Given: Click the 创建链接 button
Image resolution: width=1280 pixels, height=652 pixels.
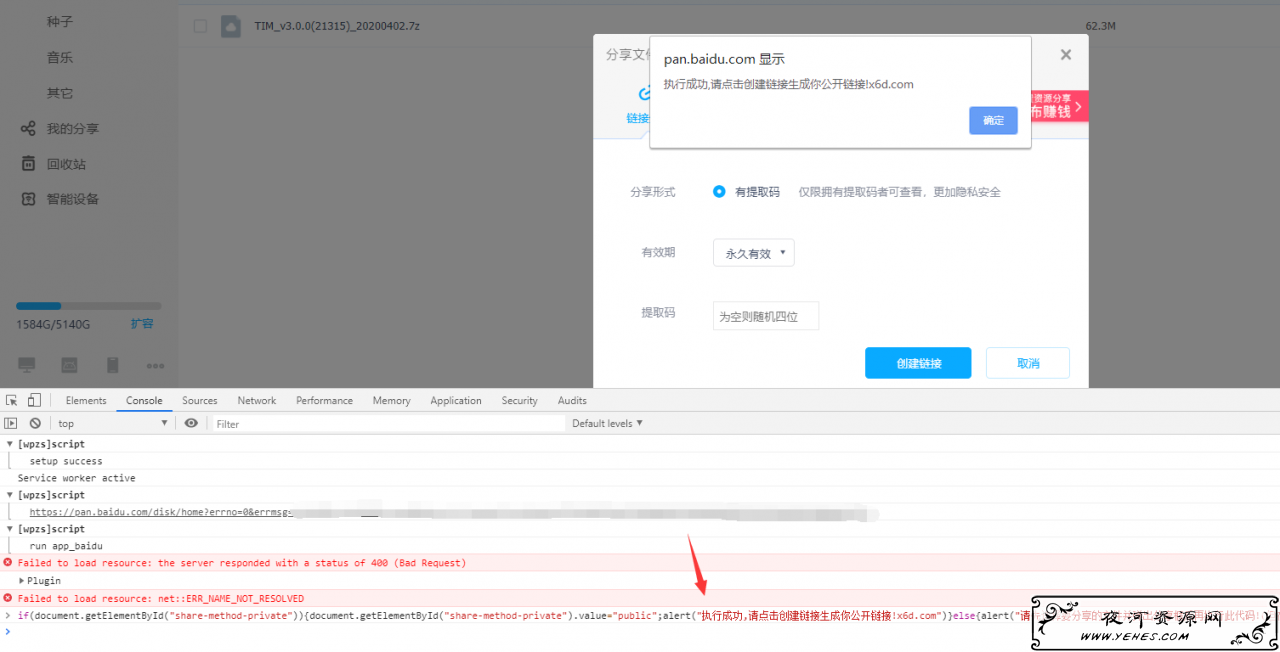Looking at the screenshot, I should coord(918,363).
